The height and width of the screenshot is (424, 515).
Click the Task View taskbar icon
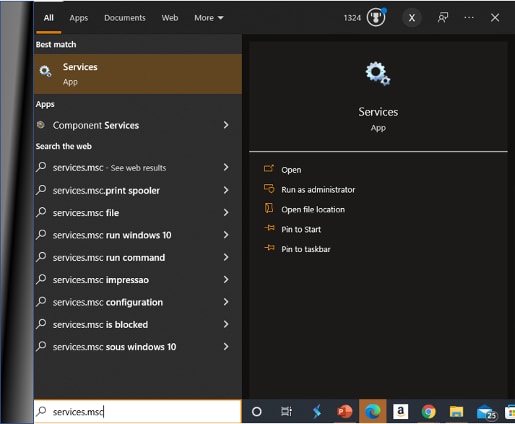tap(286, 411)
